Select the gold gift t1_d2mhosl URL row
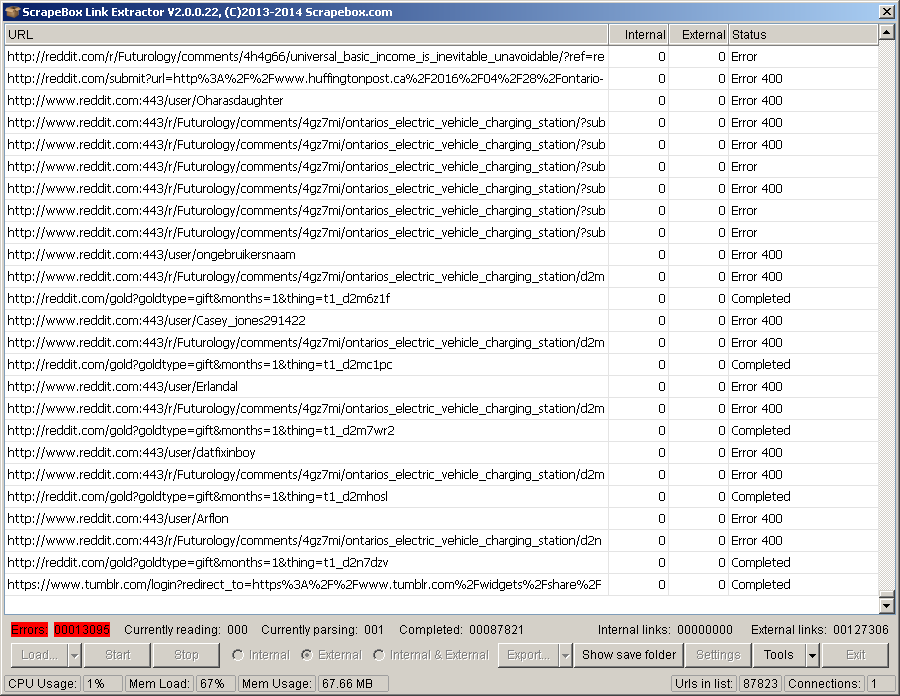The width and height of the screenshot is (900, 696). pos(441,496)
